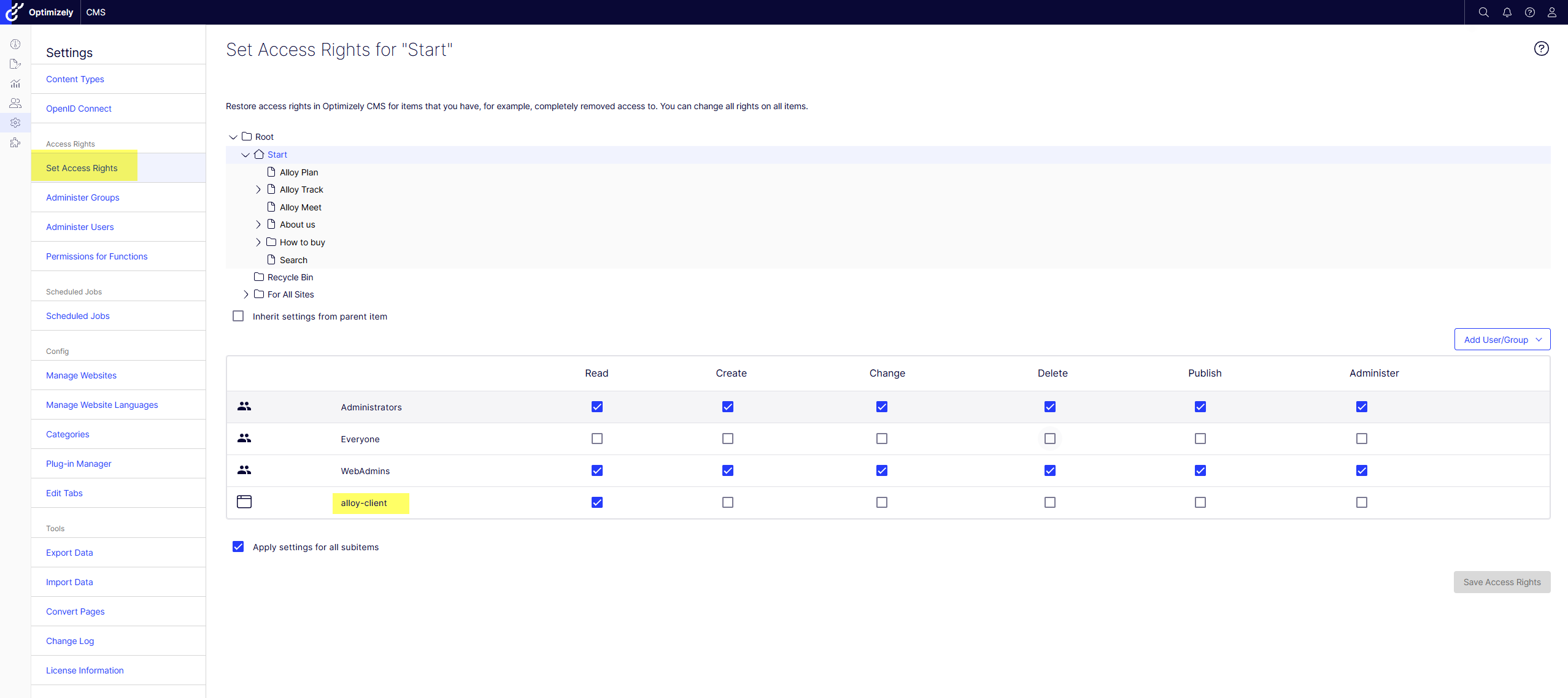1568x698 pixels.
Task: Expand the How to buy node
Action: 258,242
